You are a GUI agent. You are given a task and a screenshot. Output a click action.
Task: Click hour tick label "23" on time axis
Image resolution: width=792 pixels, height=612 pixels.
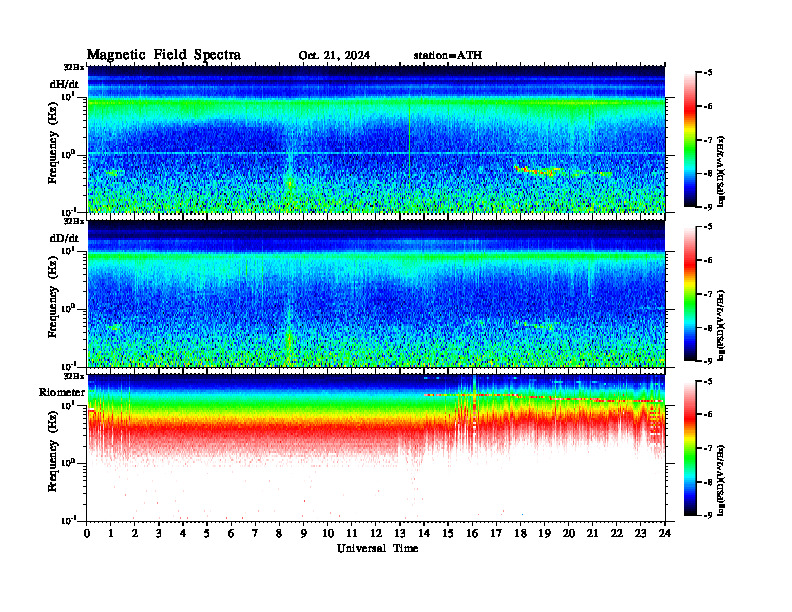(641, 534)
